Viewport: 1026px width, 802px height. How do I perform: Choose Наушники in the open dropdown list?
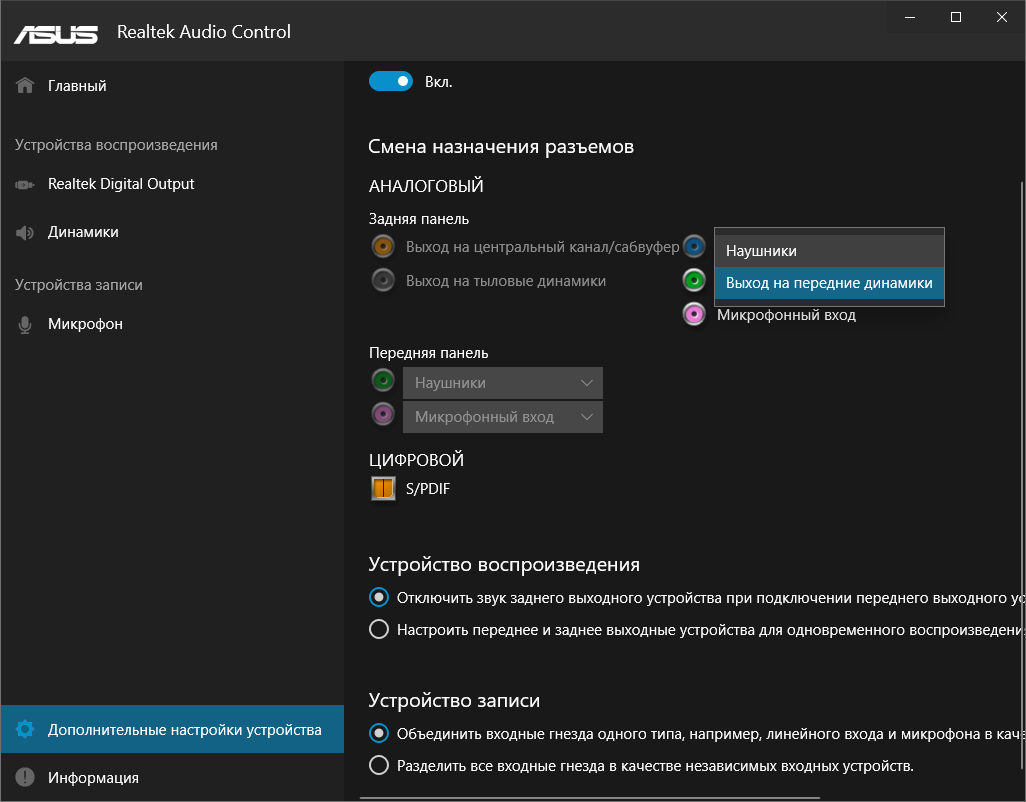tap(829, 251)
